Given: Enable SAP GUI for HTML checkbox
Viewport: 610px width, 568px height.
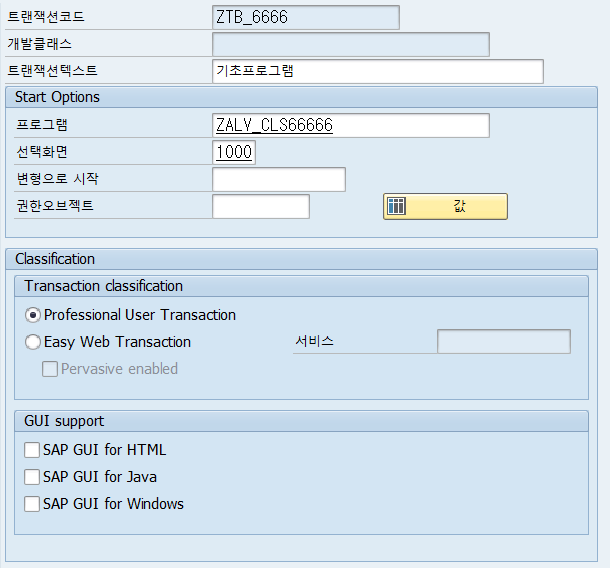Looking at the screenshot, I should click(32, 450).
